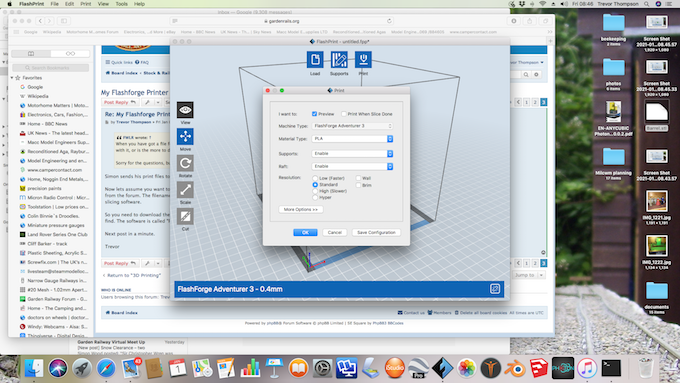Select the View eye tool
The height and width of the screenshot is (383, 680).
click(185, 110)
